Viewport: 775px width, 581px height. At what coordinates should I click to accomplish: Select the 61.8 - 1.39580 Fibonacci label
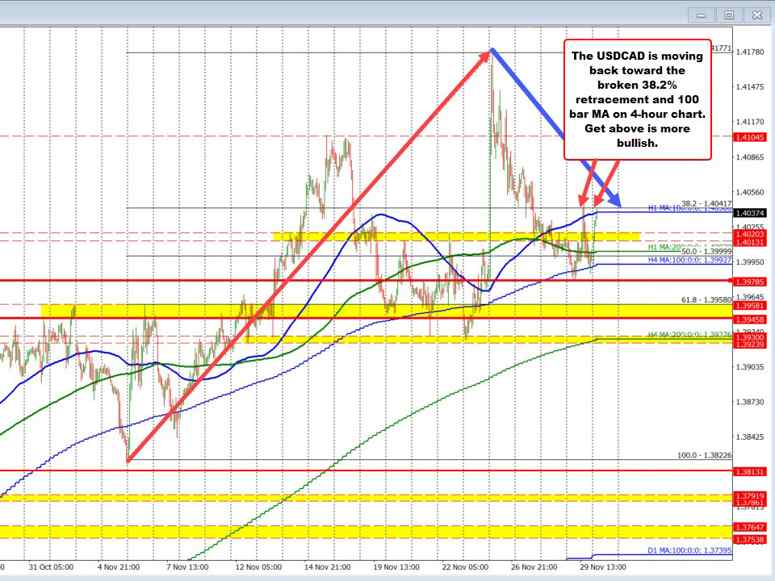(x=707, y=300)
